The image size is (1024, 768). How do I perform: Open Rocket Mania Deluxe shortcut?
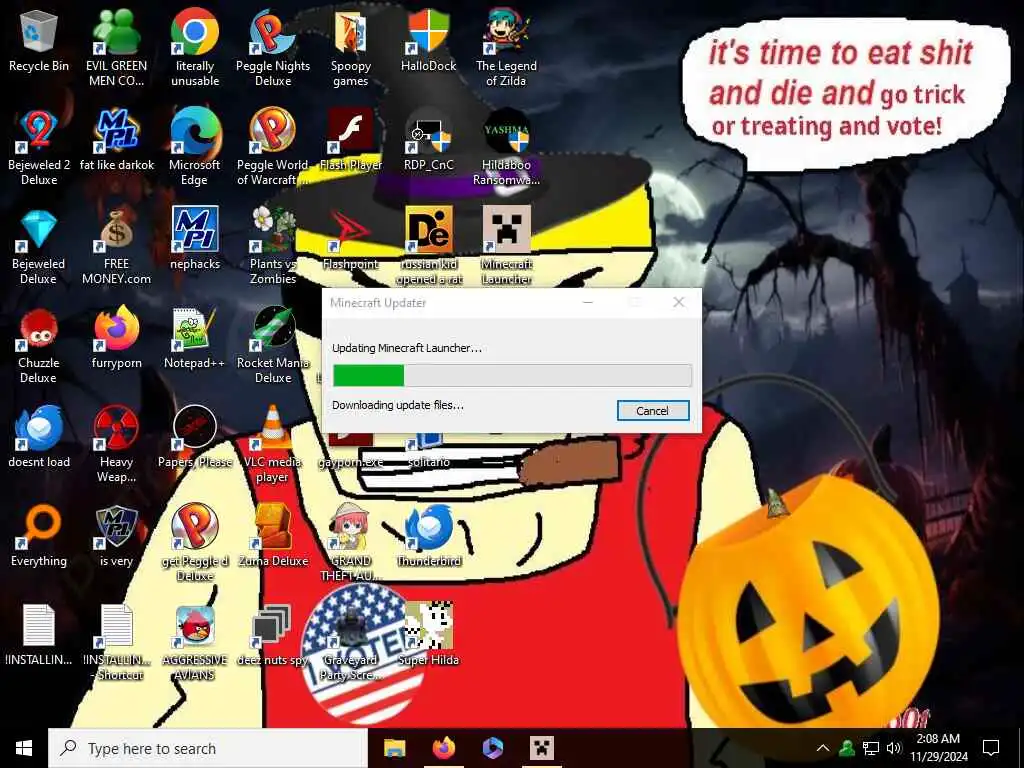[x=273, y=346]
